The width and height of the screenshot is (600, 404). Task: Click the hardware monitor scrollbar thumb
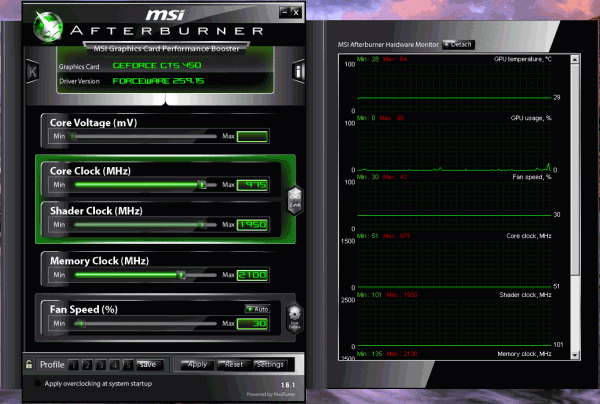coord(575,169)
